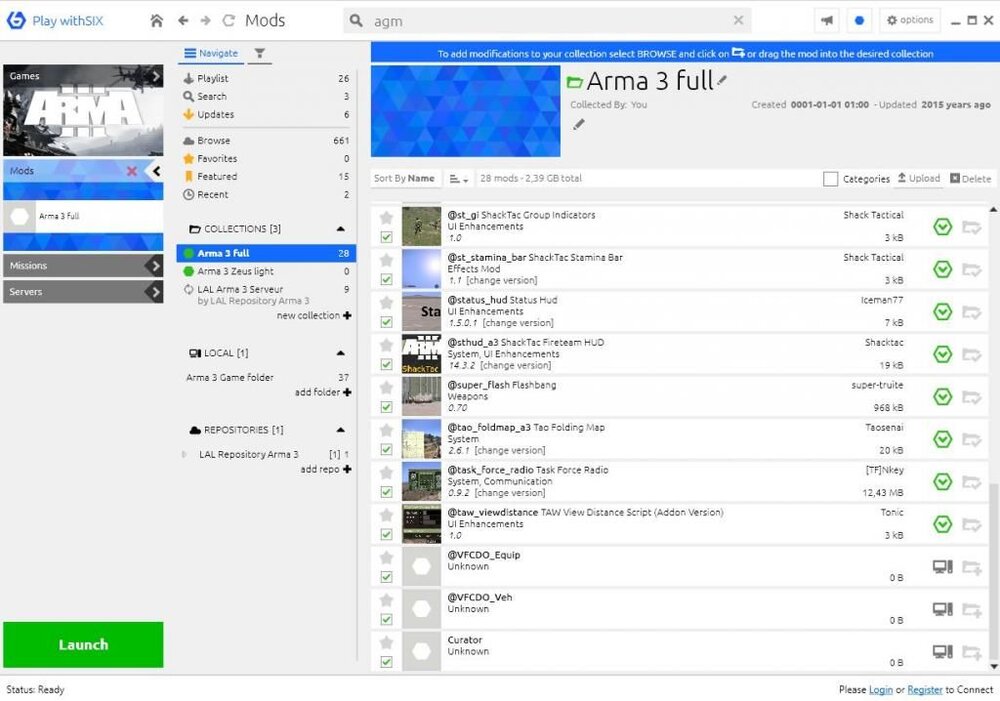Uncheck the @status_hud mod checkbox
The height and width of the screenshot is (701, 1000).
(x=386, y=322)
